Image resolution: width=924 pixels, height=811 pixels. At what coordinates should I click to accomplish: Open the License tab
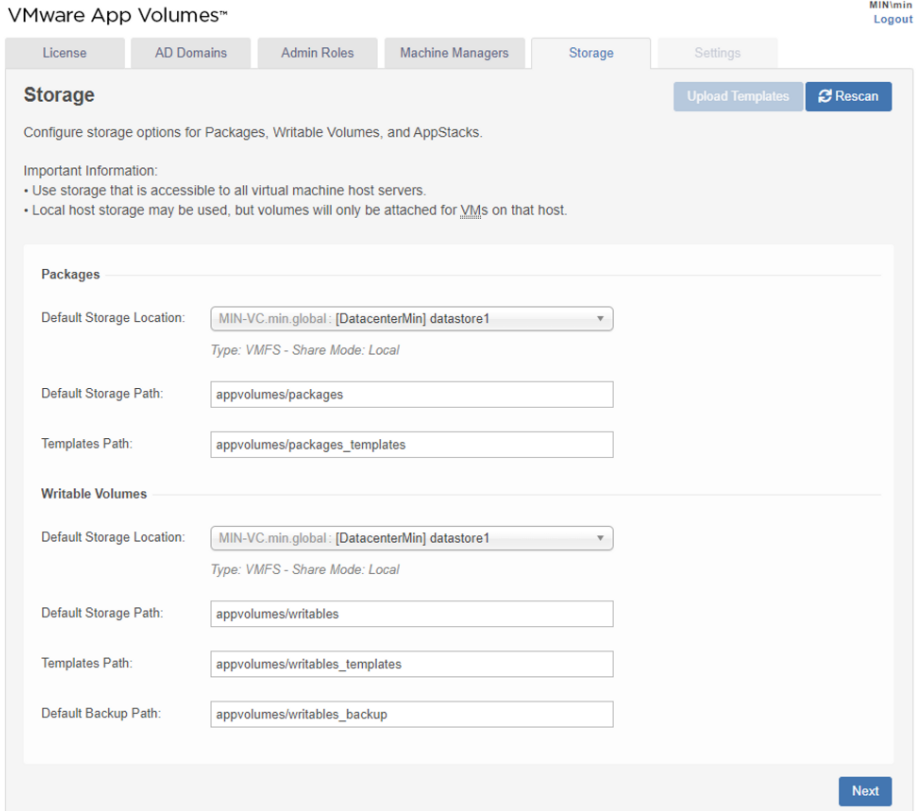click(x=65, y=53)
